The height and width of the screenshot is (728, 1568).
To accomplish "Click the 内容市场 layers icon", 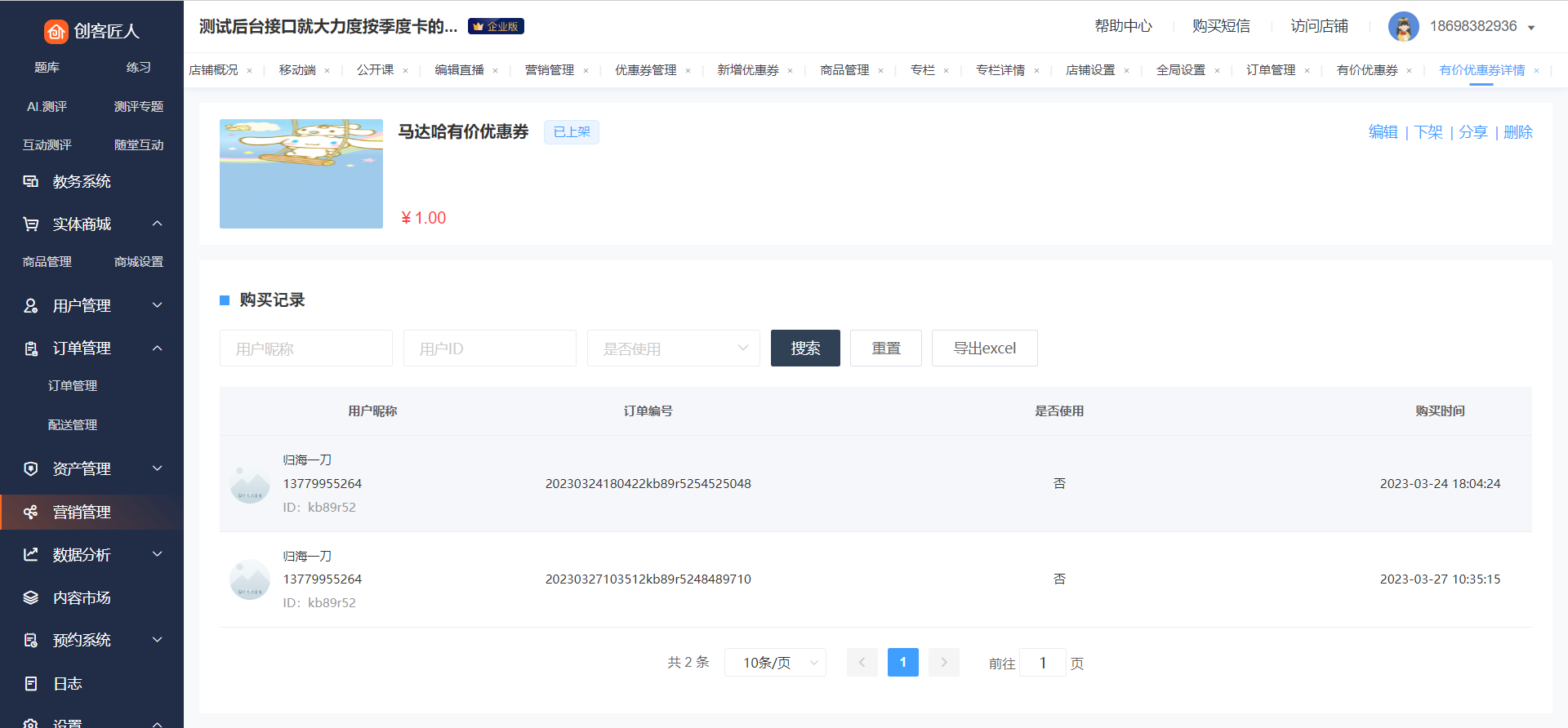I will click(x=31, y=597).
